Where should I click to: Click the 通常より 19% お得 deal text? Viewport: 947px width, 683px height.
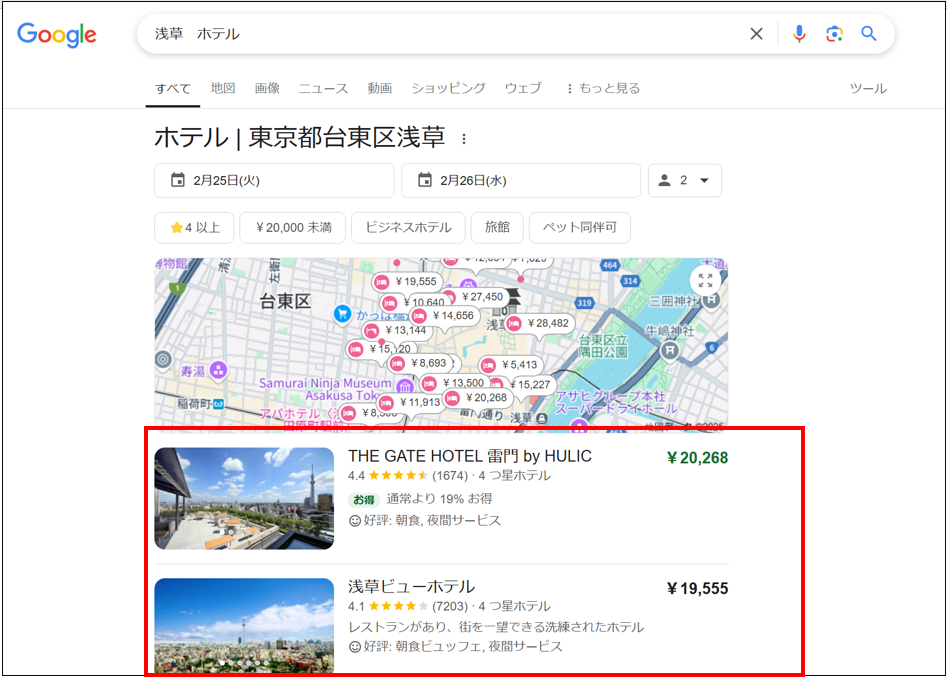pos(439,499)
